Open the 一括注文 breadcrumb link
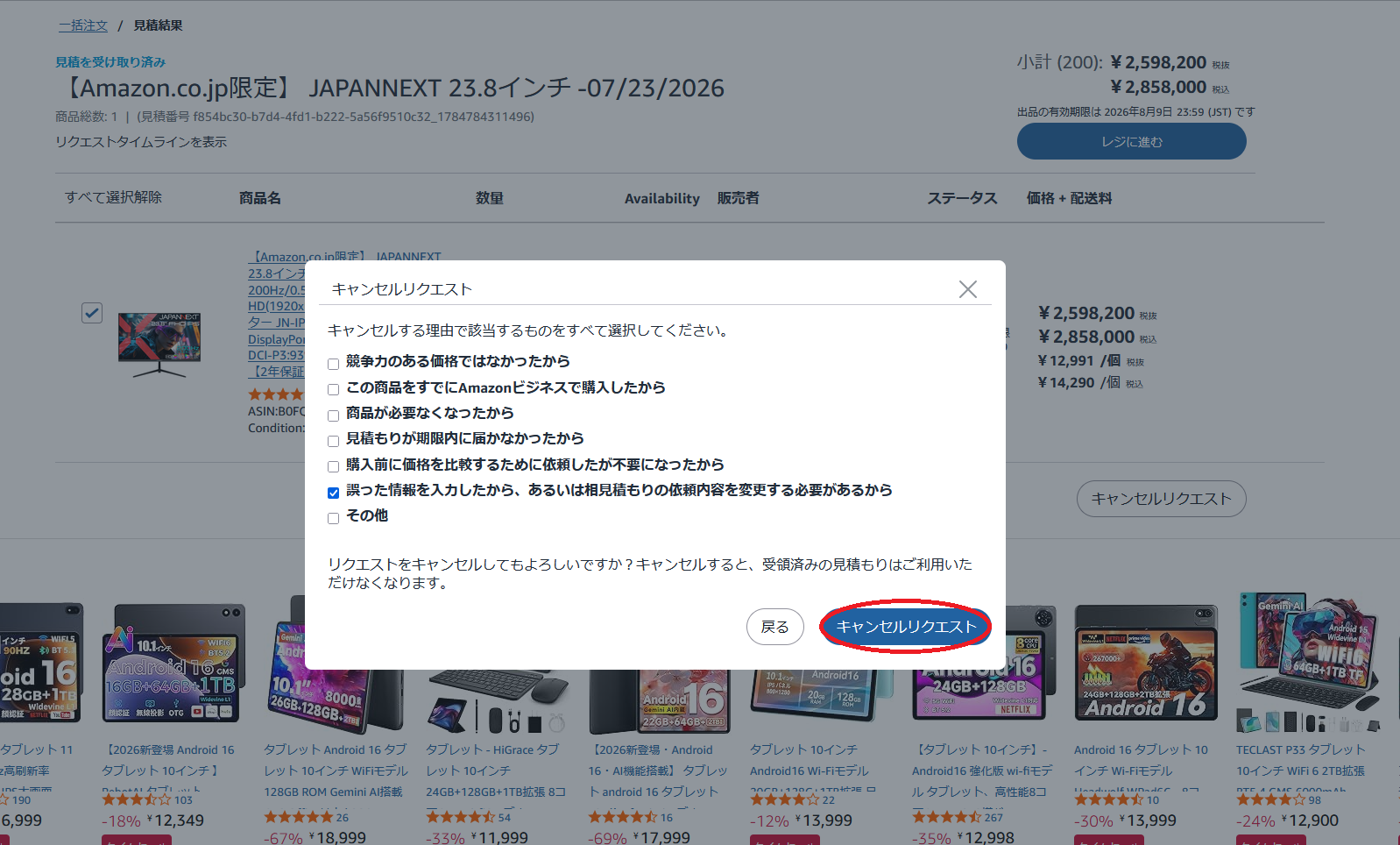The image size is (1400, 845). (83, 25)
